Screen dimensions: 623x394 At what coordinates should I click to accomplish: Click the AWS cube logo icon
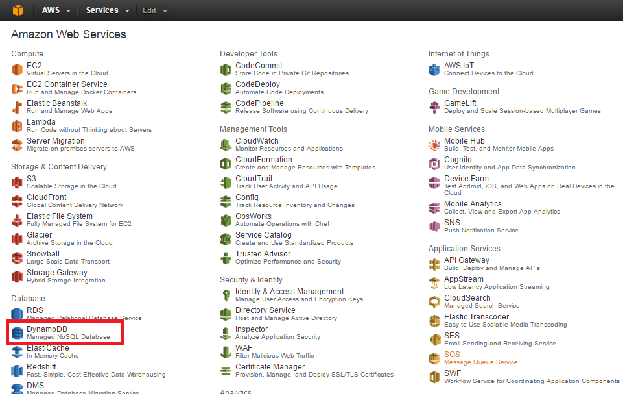tap(18, 10)
